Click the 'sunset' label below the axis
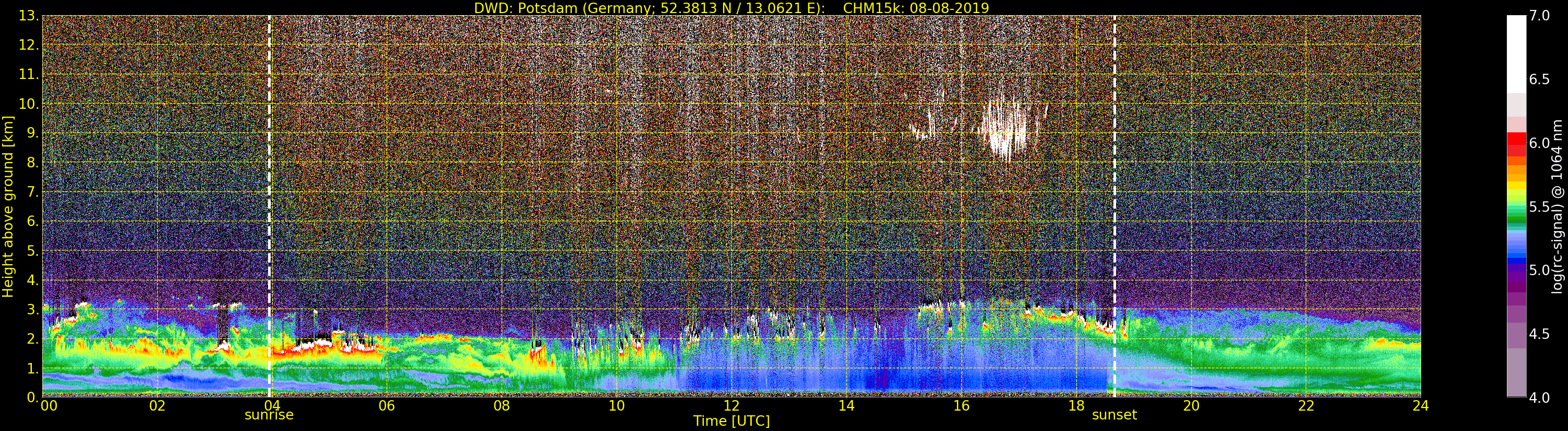This screenshot has width=1568, height=431. click(x=1114, y=415)
